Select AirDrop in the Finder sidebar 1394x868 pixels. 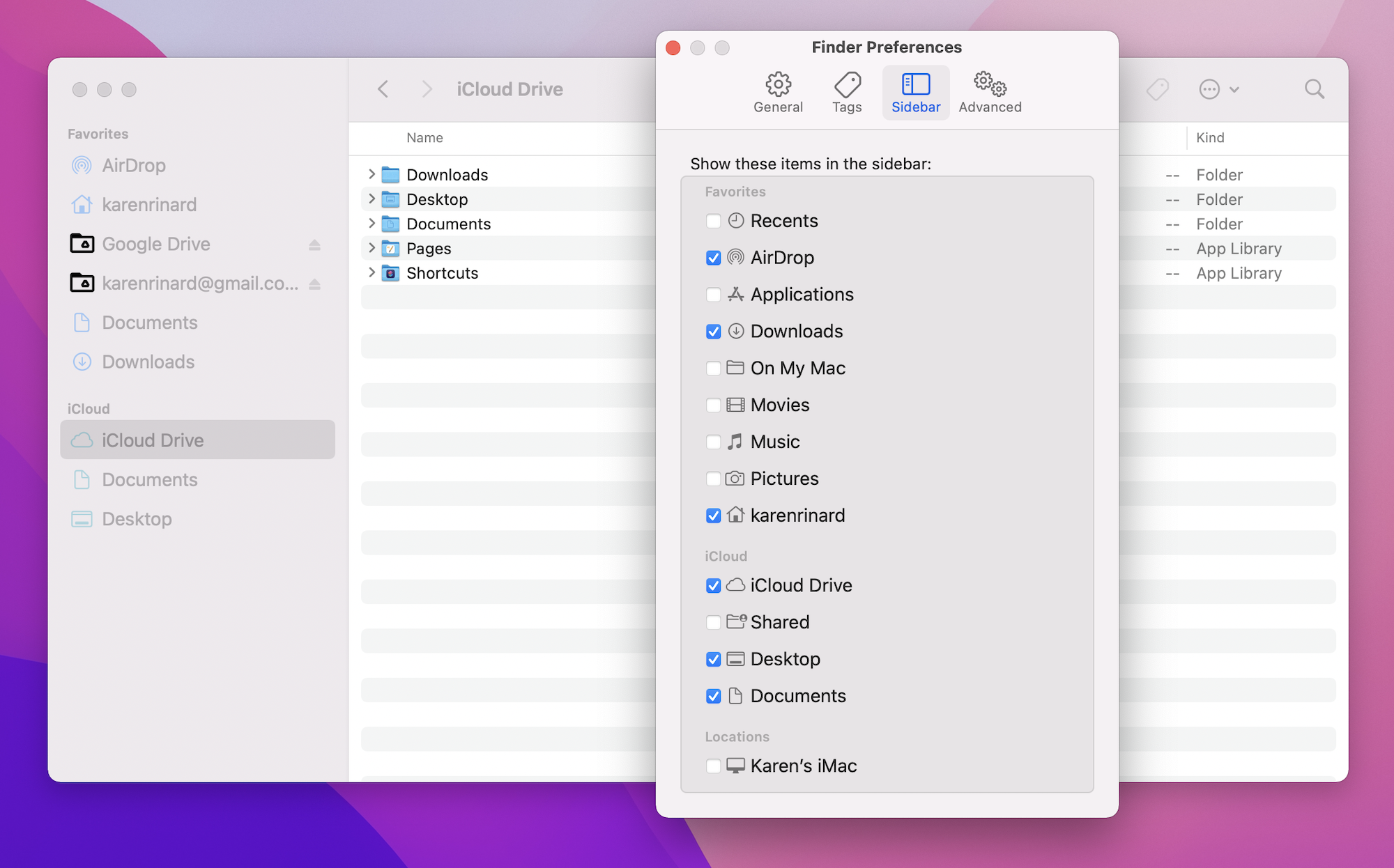pyautogui.click(x=198, y=165)
